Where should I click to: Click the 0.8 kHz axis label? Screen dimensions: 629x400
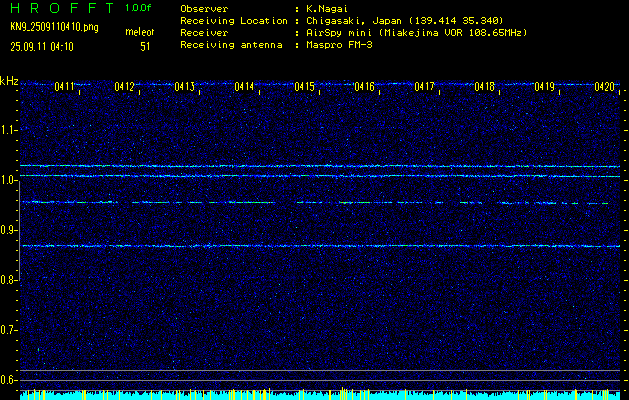pos(9,280)
